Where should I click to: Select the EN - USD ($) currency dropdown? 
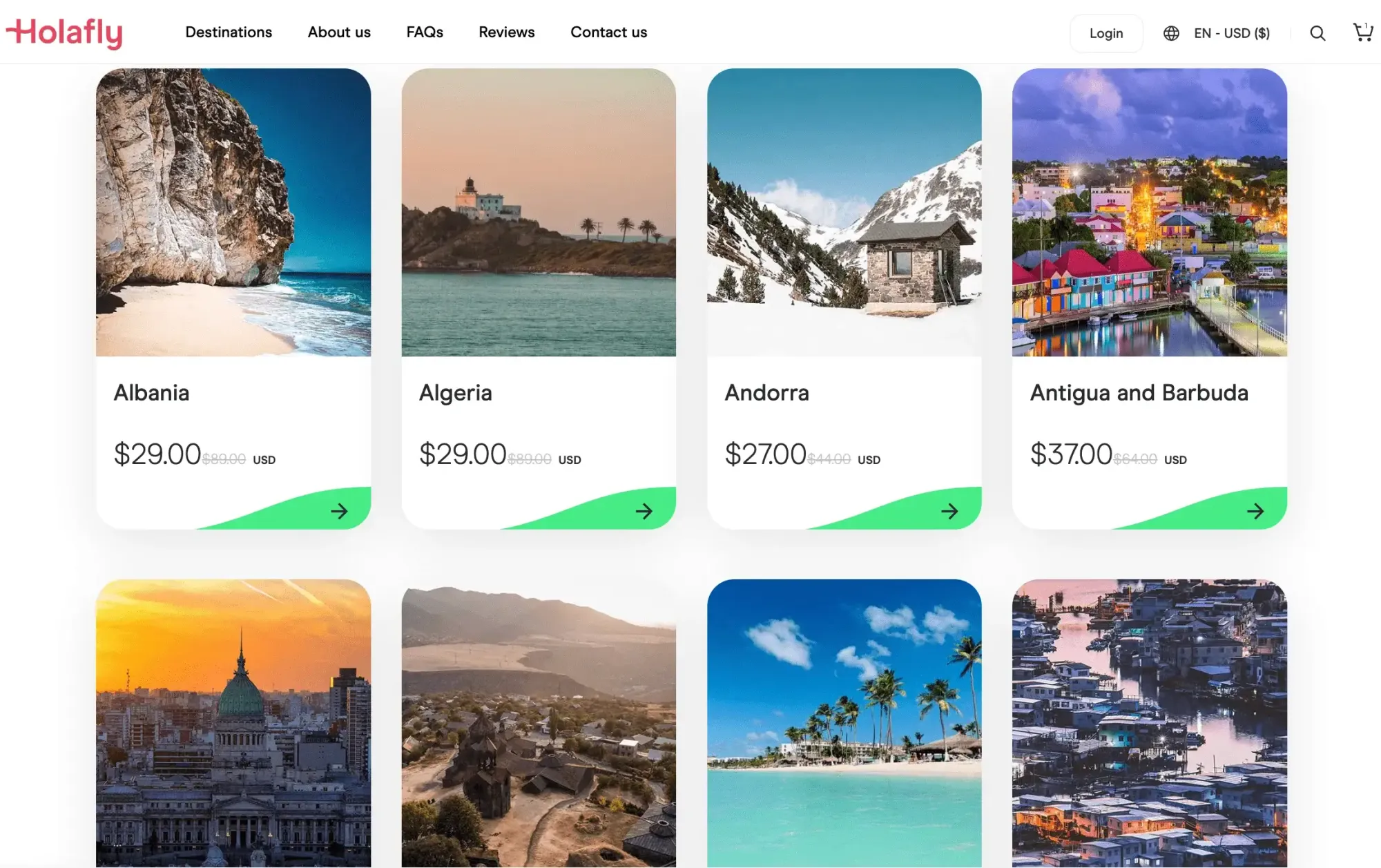[1216, 32]
